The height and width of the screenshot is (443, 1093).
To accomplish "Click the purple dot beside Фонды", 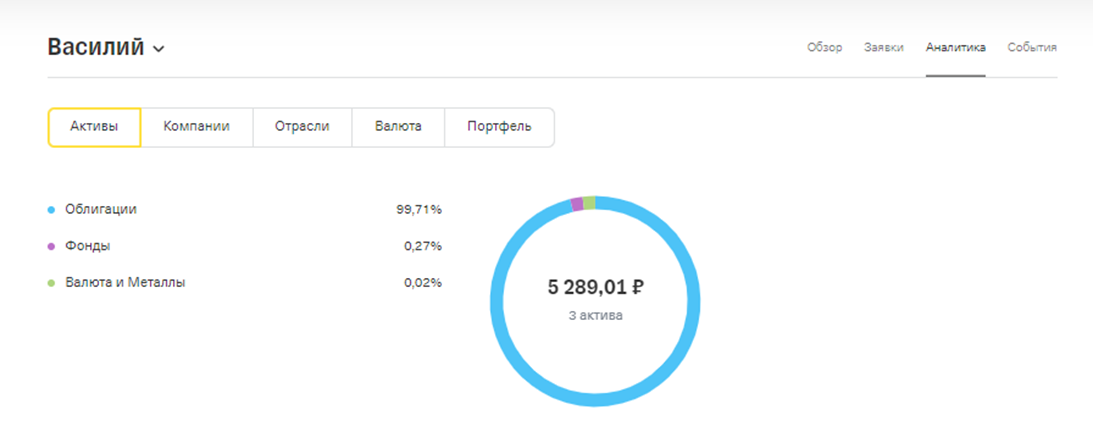I will pyautogui.click(x=51, y=246).
